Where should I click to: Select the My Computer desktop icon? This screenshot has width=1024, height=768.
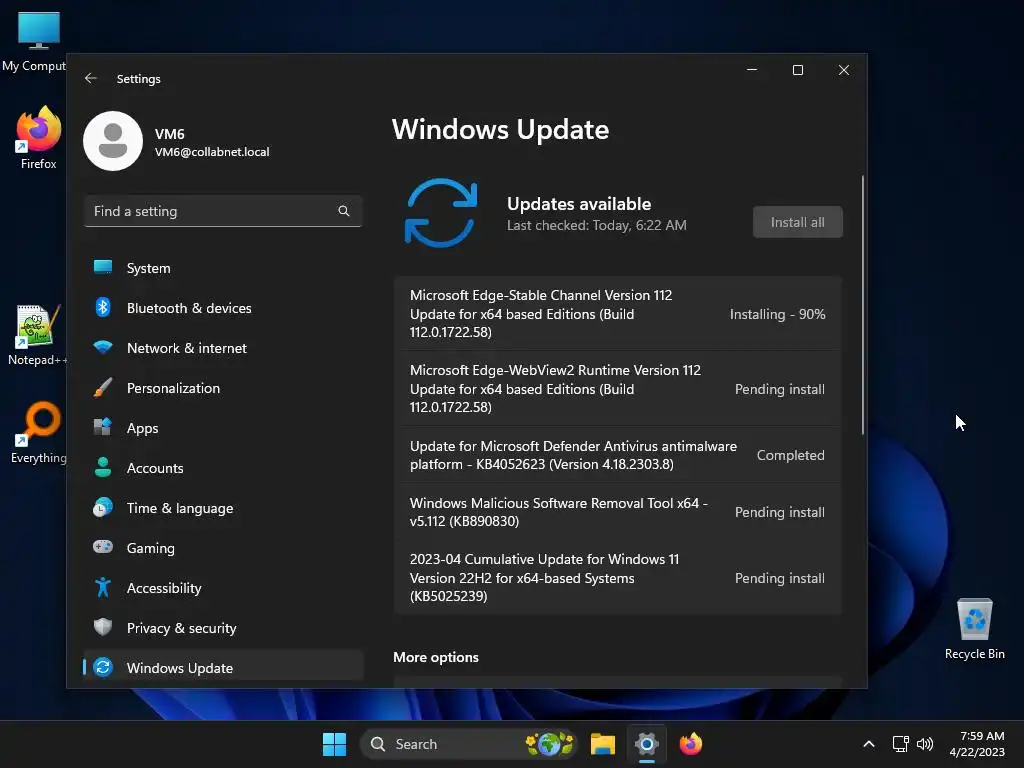point(34,42)
